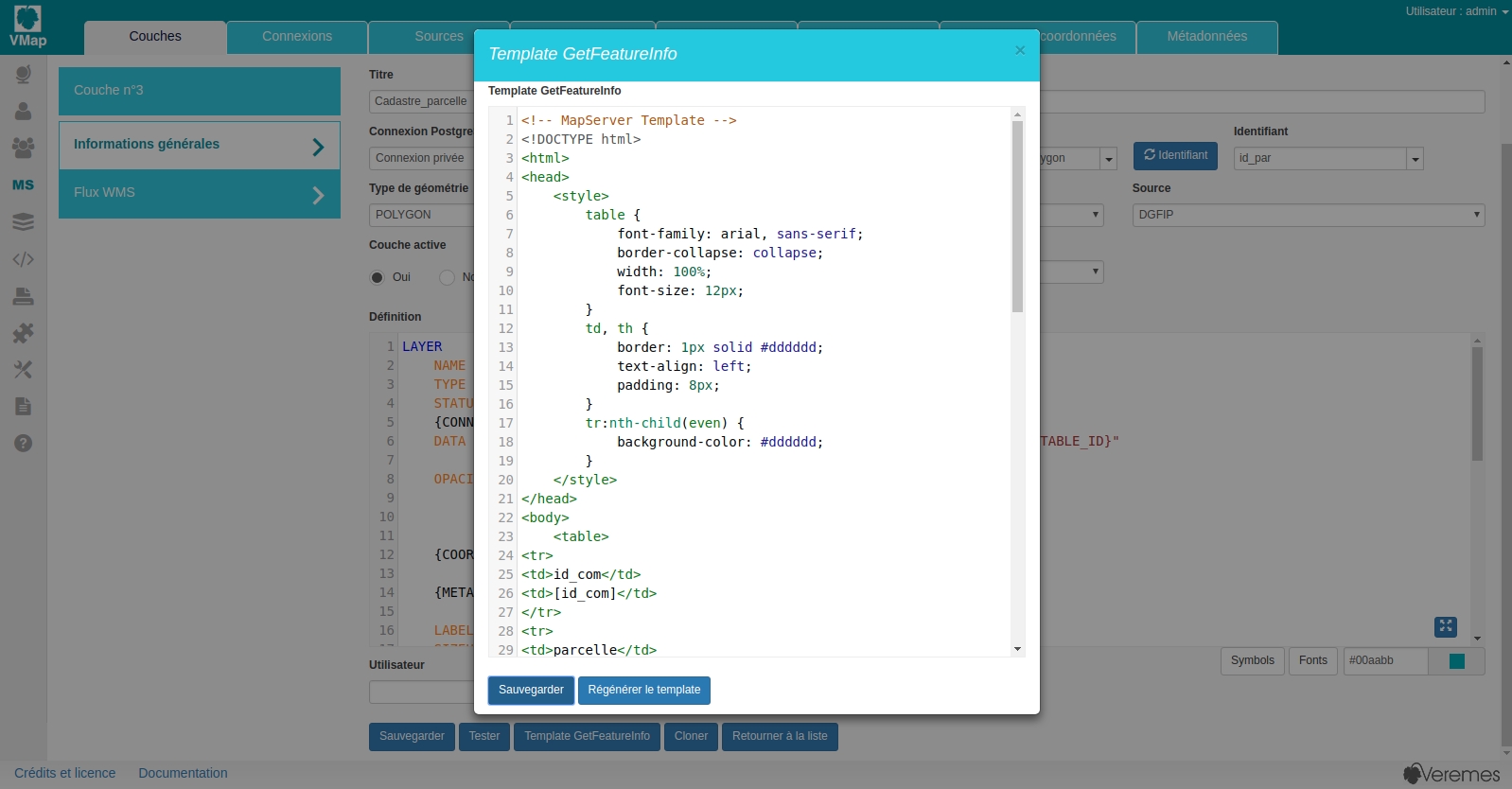Expand Flux WMS section
Image resolution: width=1512 pixels, height=789 pixels.
(200, 194)
